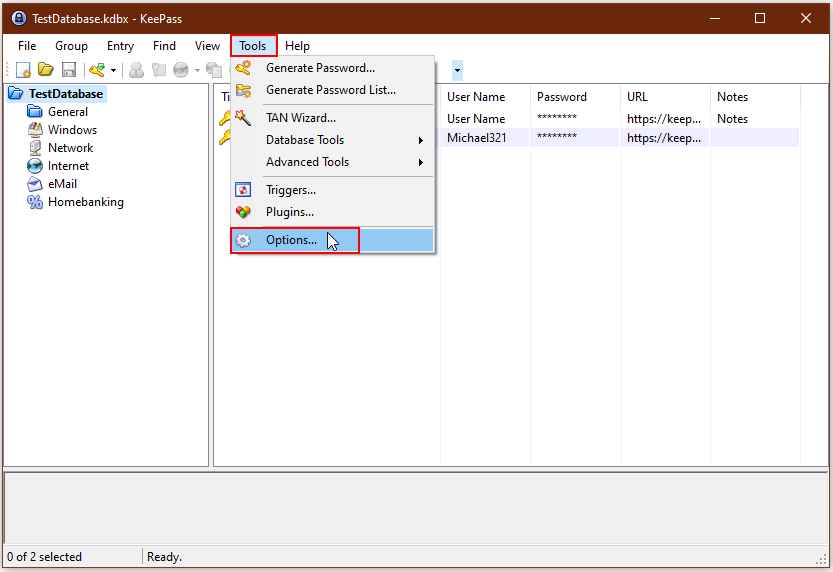The height and width of the screenshot is (572, 833).
Task: Click the New database toolbar icon
Action: tap(23, 70)
